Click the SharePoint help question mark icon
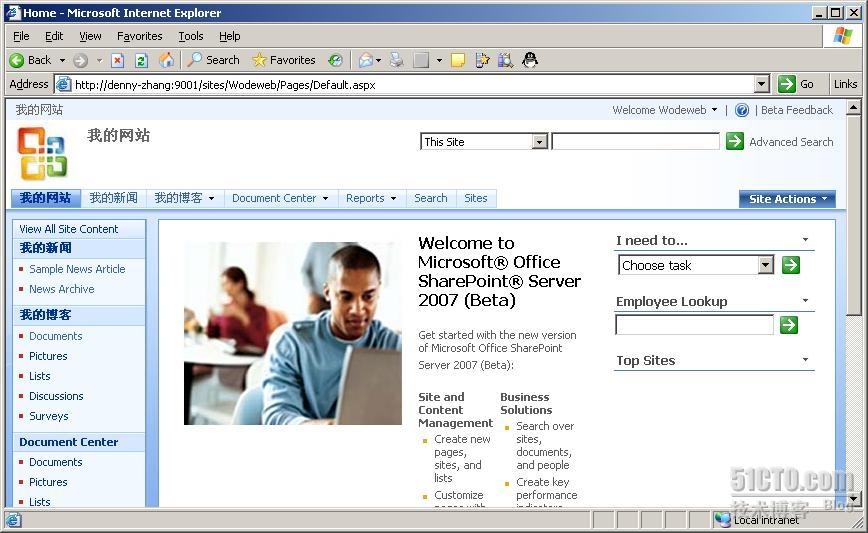Image resolution: width=868 pixels, height=533 pixels. pyautogui.click(x=742, y=110)
